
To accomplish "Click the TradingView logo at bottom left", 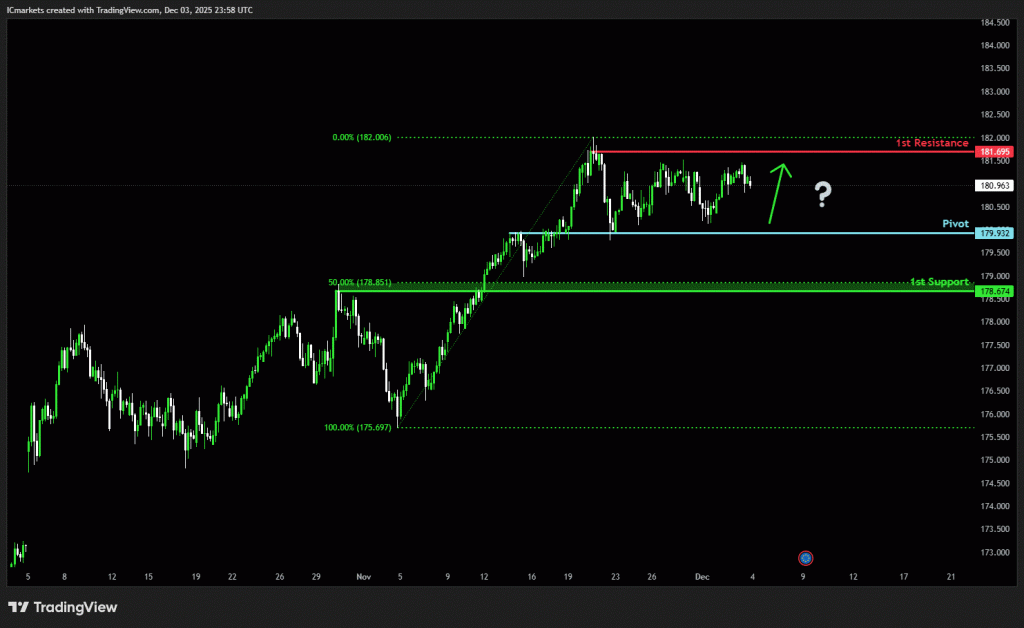I will pyautogui.click(x=63, y=607).
